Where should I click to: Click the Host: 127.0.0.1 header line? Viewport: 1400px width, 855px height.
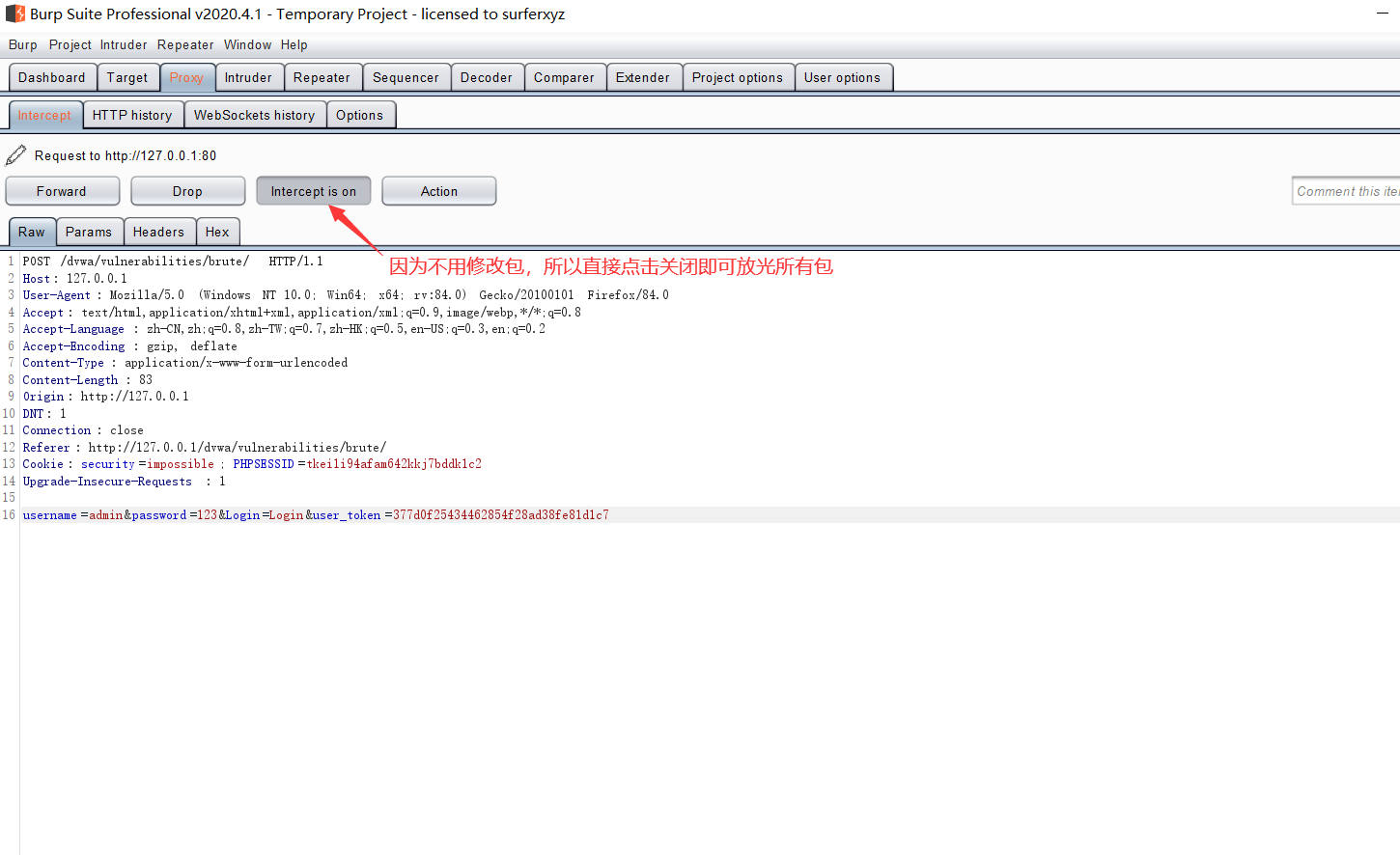click(74, 279)
